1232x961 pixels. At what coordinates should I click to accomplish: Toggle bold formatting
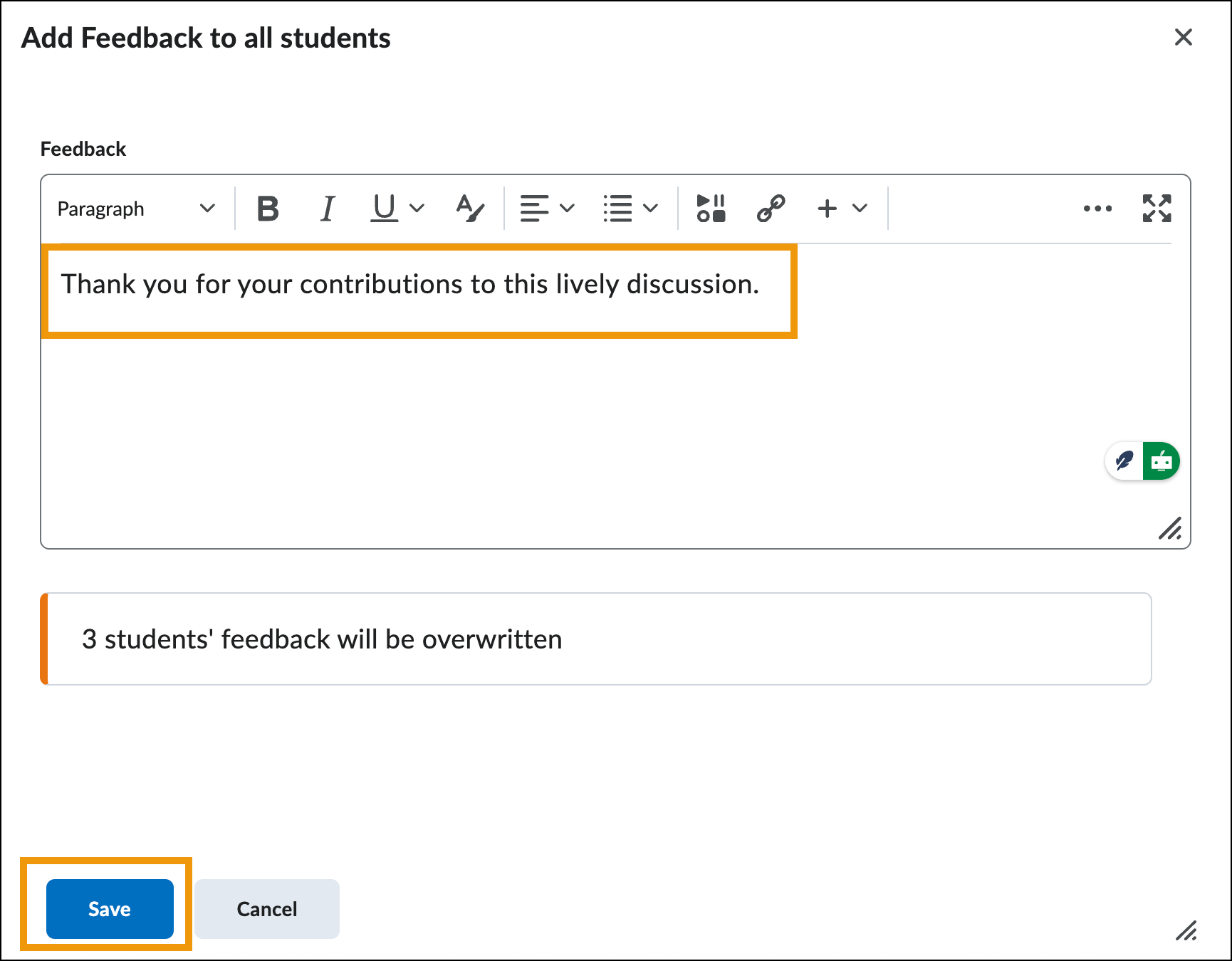(x=268, y=209)
